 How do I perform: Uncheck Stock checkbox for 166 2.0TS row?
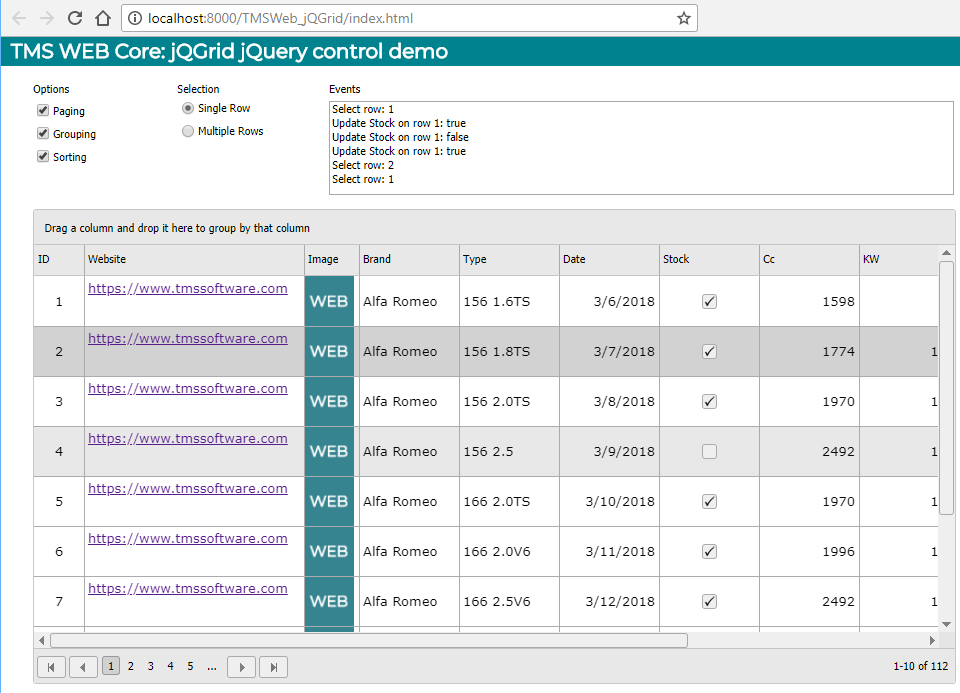point(709,501)
